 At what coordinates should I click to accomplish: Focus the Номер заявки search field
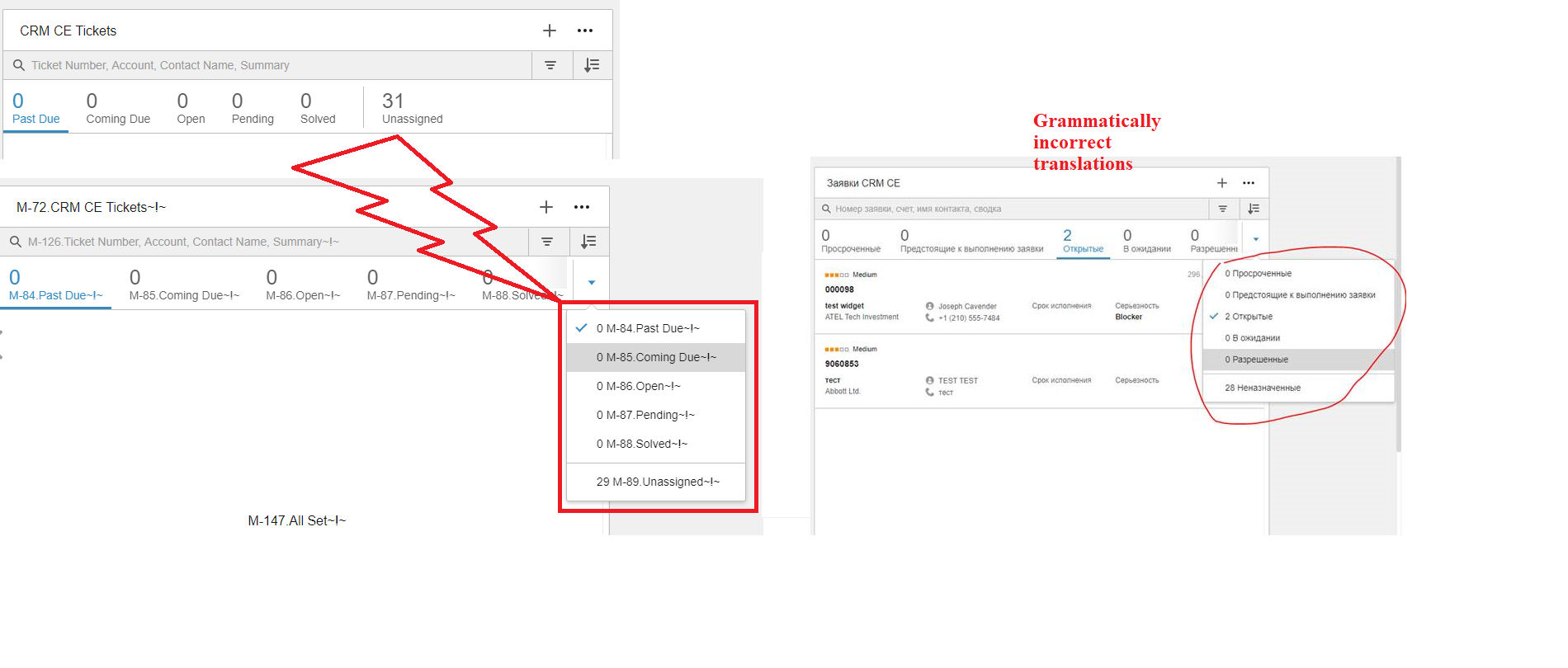pyautogui.click(x=1013, y=209)
